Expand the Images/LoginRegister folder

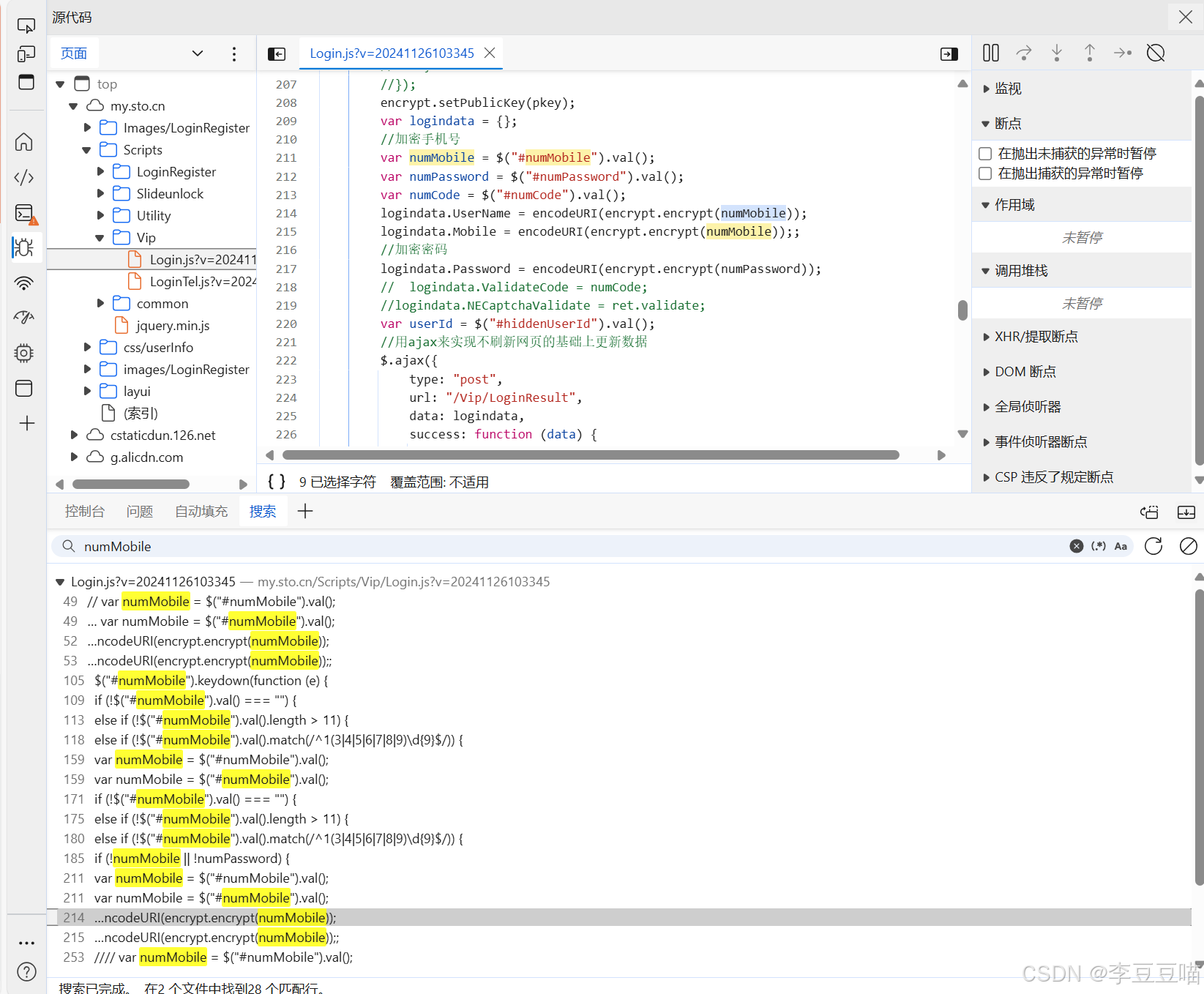click(x=87, y=128)
